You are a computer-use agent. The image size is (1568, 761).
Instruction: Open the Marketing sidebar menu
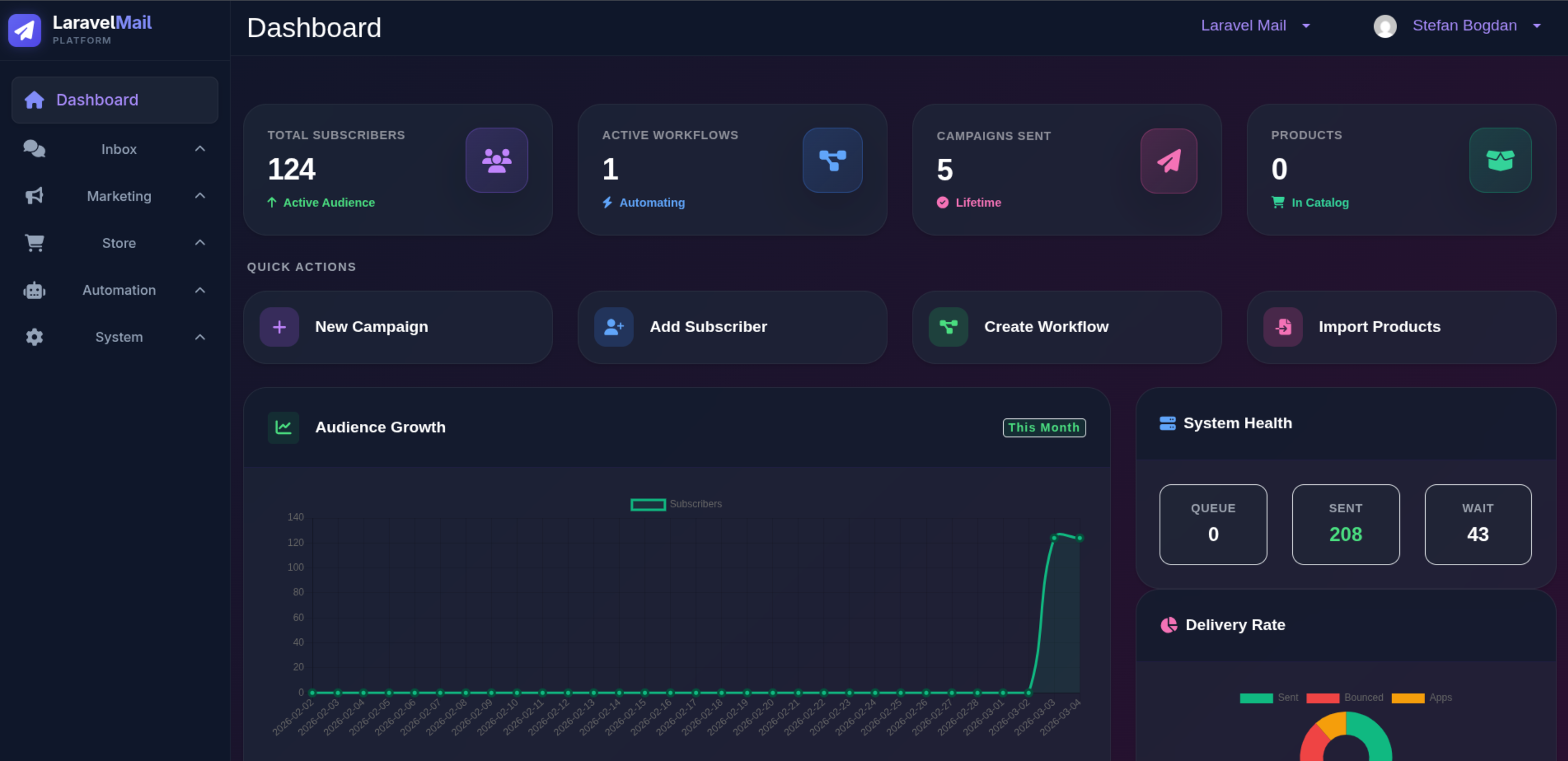pyautogui.click(x=115, y=196)
